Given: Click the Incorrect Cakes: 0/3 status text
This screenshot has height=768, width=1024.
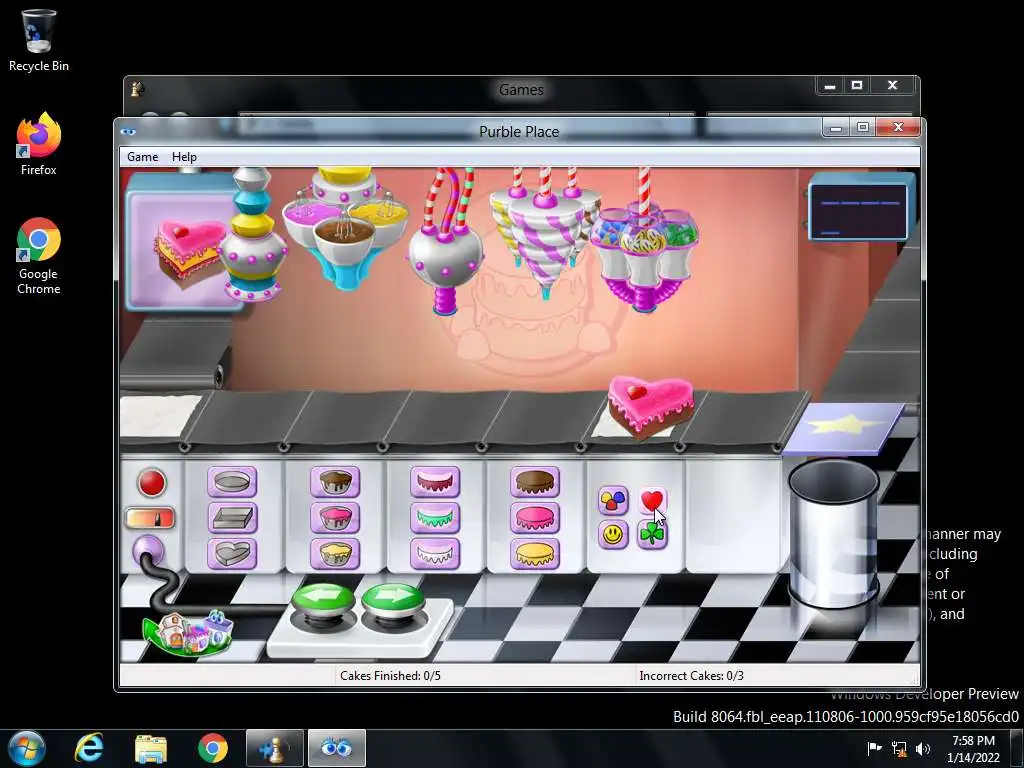Looking at the screenshot, I should pyautogui.click(x=691, y=676).
